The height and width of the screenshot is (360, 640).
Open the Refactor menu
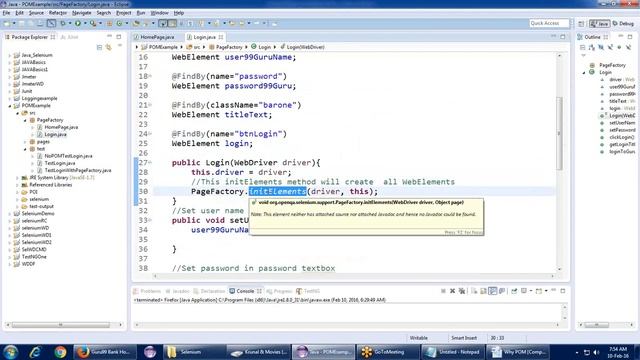pos(58,13)
